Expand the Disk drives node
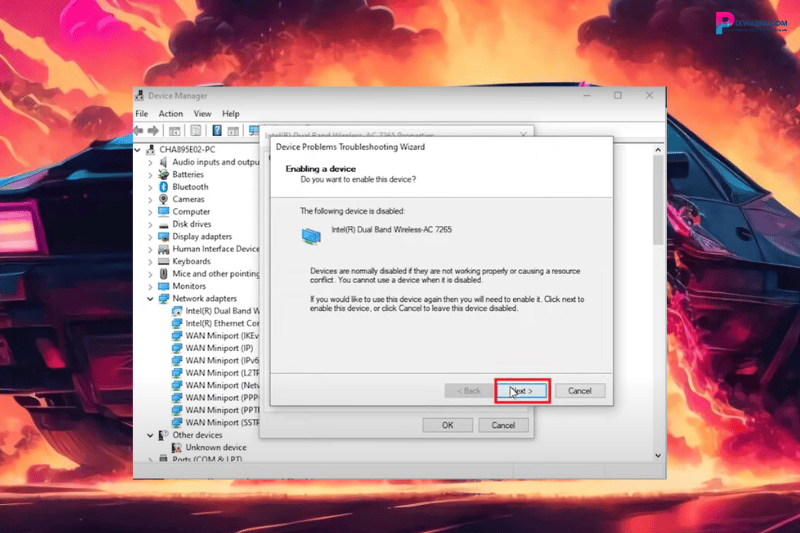 click(151, 224)
